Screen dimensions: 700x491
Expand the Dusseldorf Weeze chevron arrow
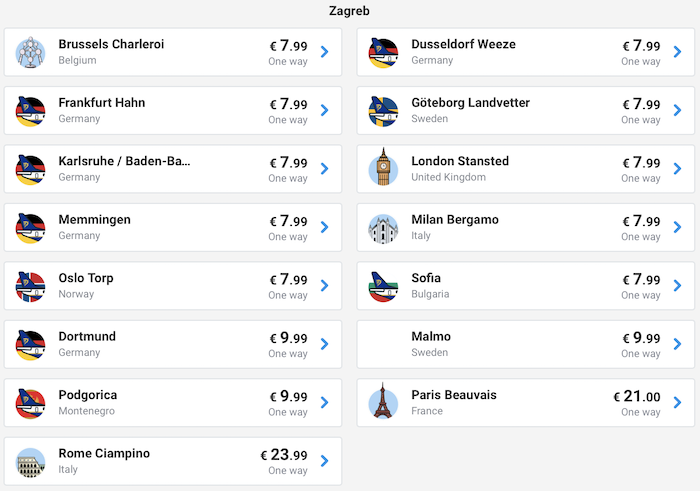pos(678,52)
